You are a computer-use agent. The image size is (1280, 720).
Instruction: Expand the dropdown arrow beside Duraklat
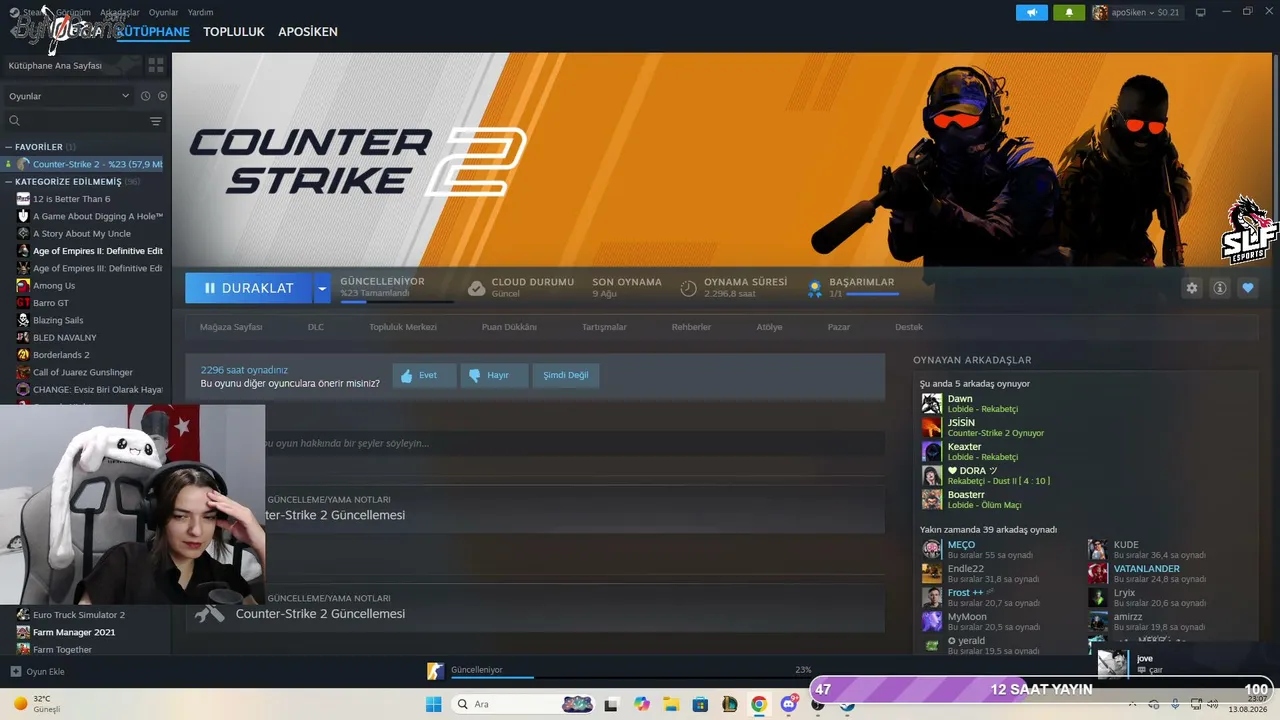322,288
